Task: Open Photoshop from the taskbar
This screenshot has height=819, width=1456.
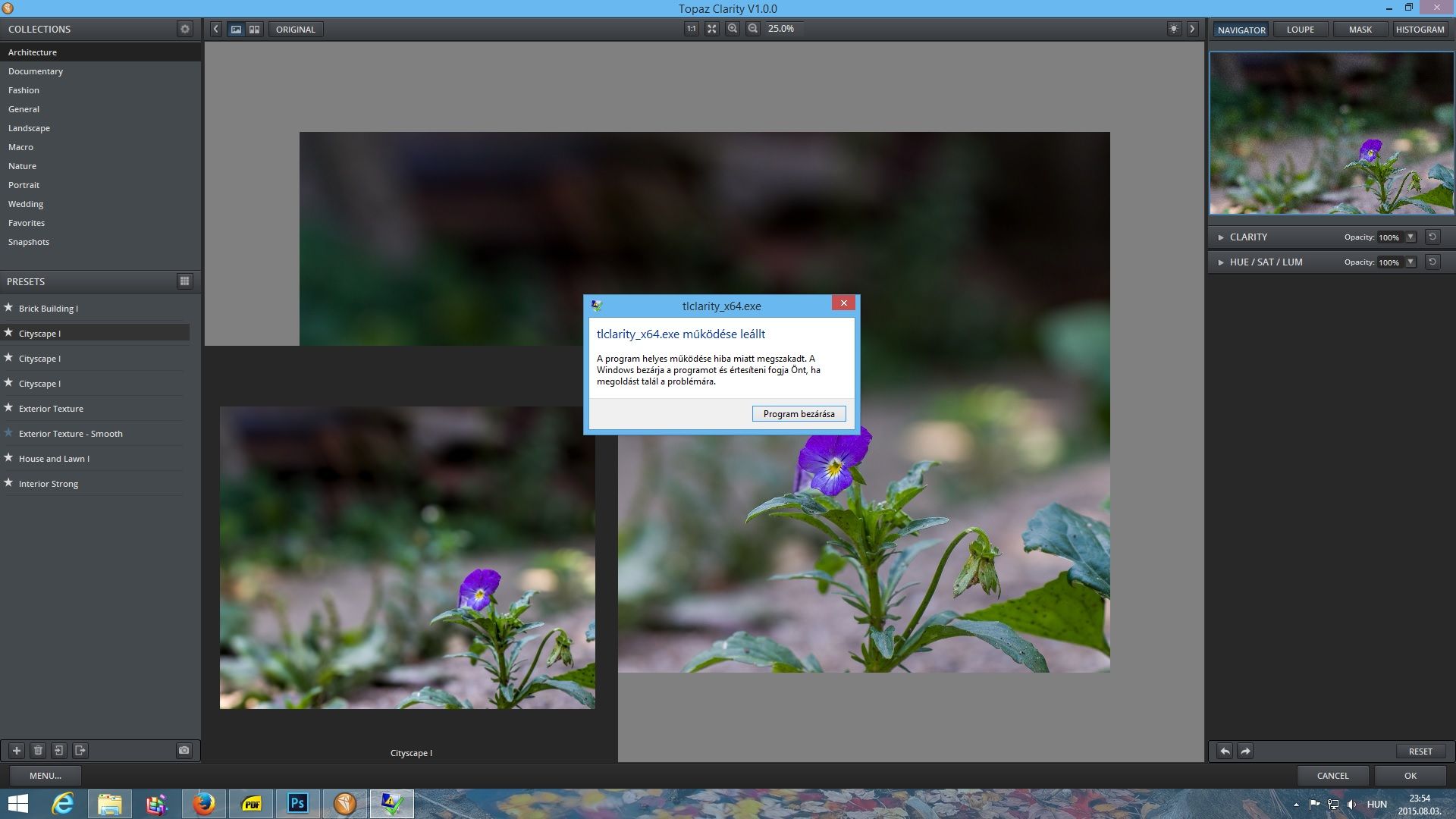Action: [x=297, y=804]
